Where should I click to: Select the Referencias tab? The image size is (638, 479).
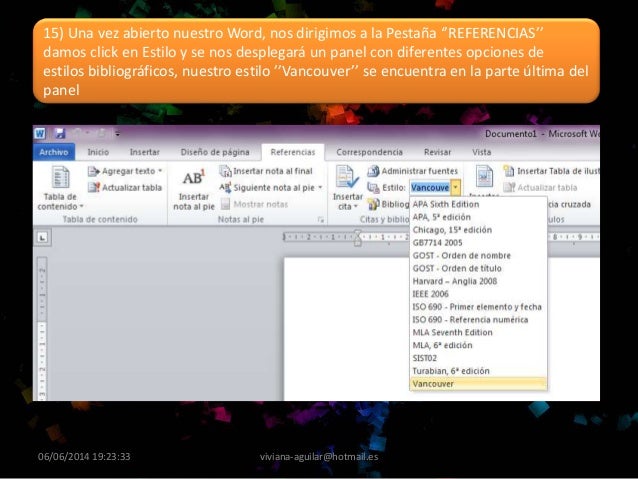[293, 152]
